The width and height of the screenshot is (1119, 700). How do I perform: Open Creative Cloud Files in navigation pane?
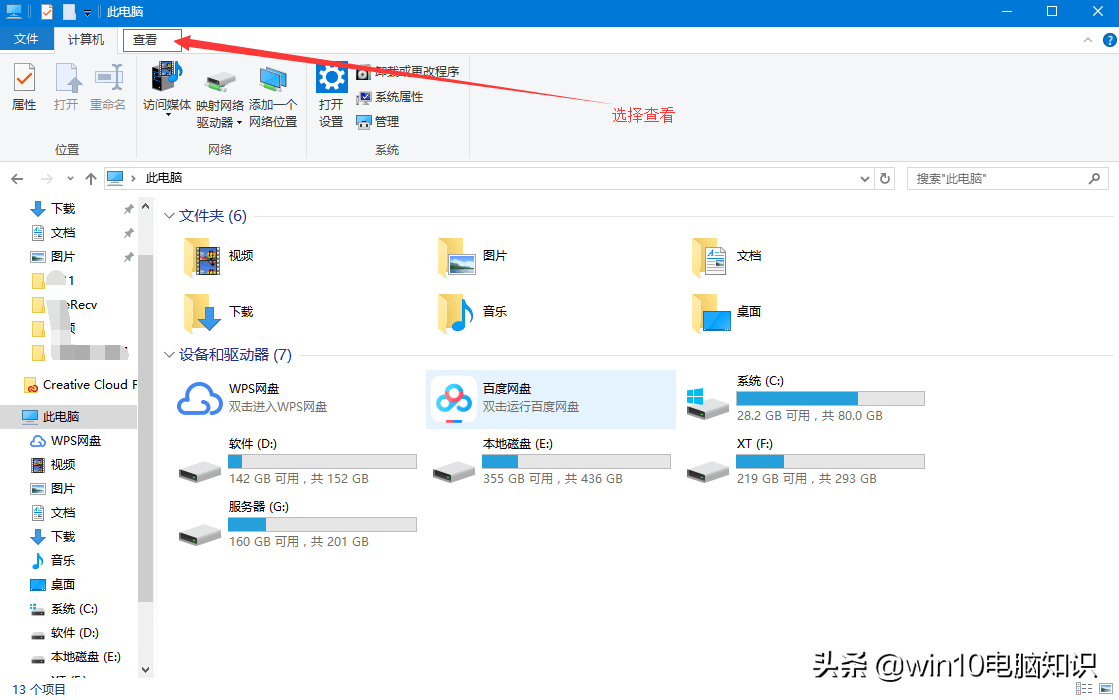point(80,385)
